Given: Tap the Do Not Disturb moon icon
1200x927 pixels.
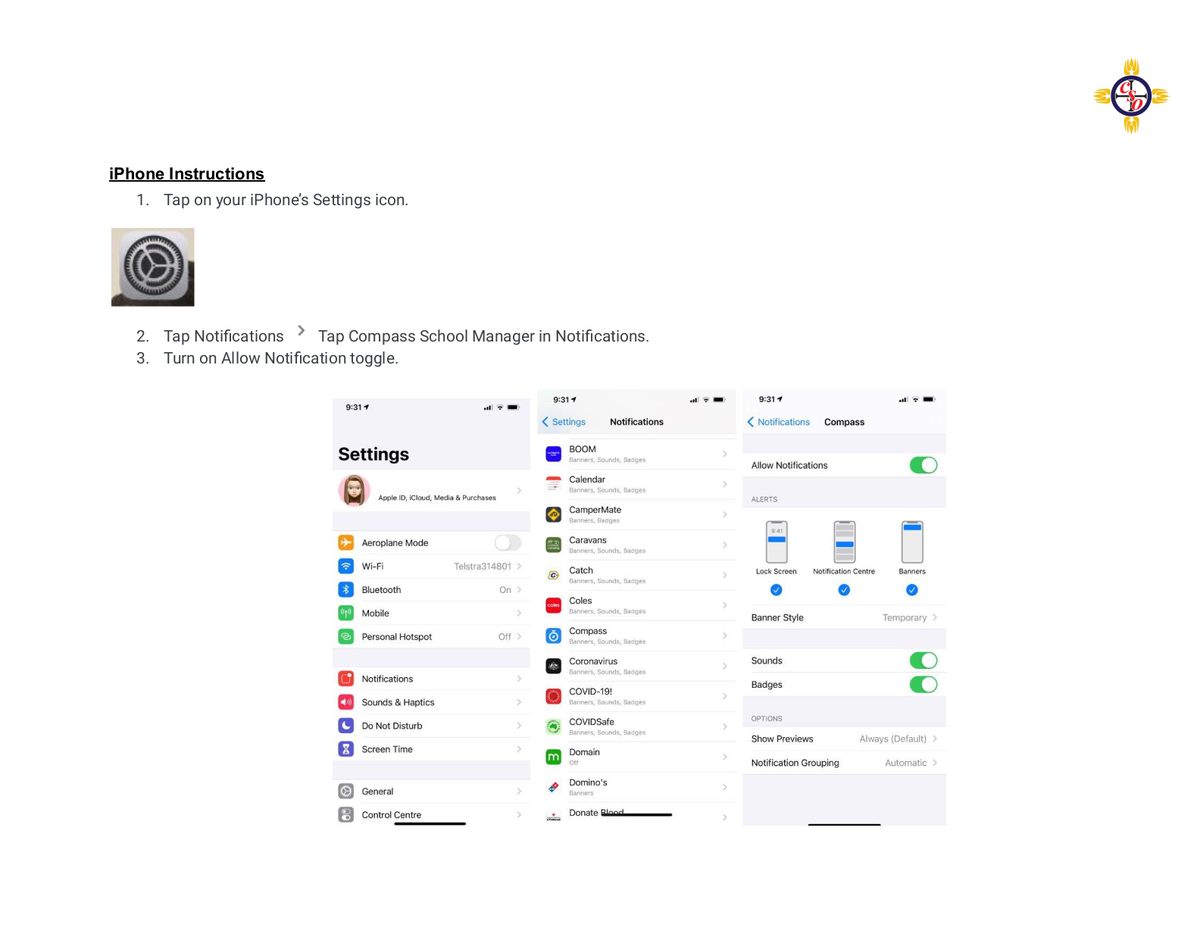Looking at the screenshot, I should [346, 725].
